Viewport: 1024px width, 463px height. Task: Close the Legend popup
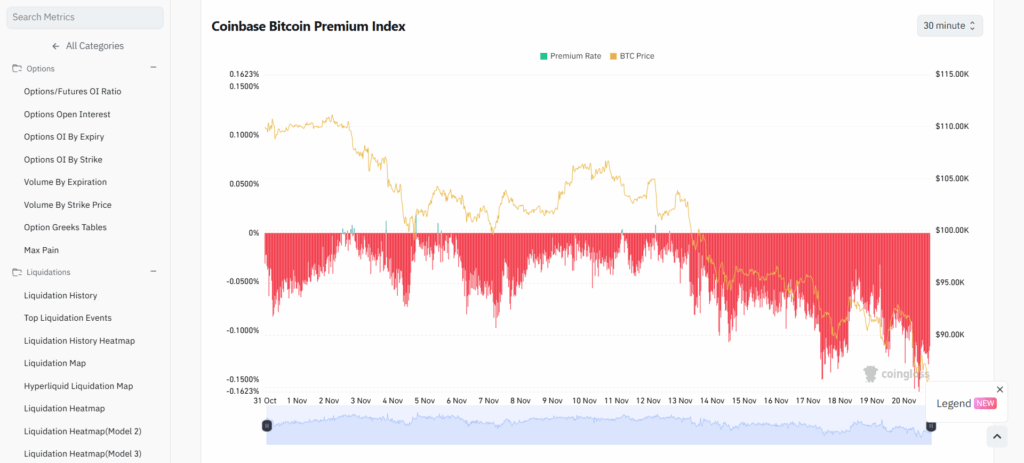tap(999, 389)
